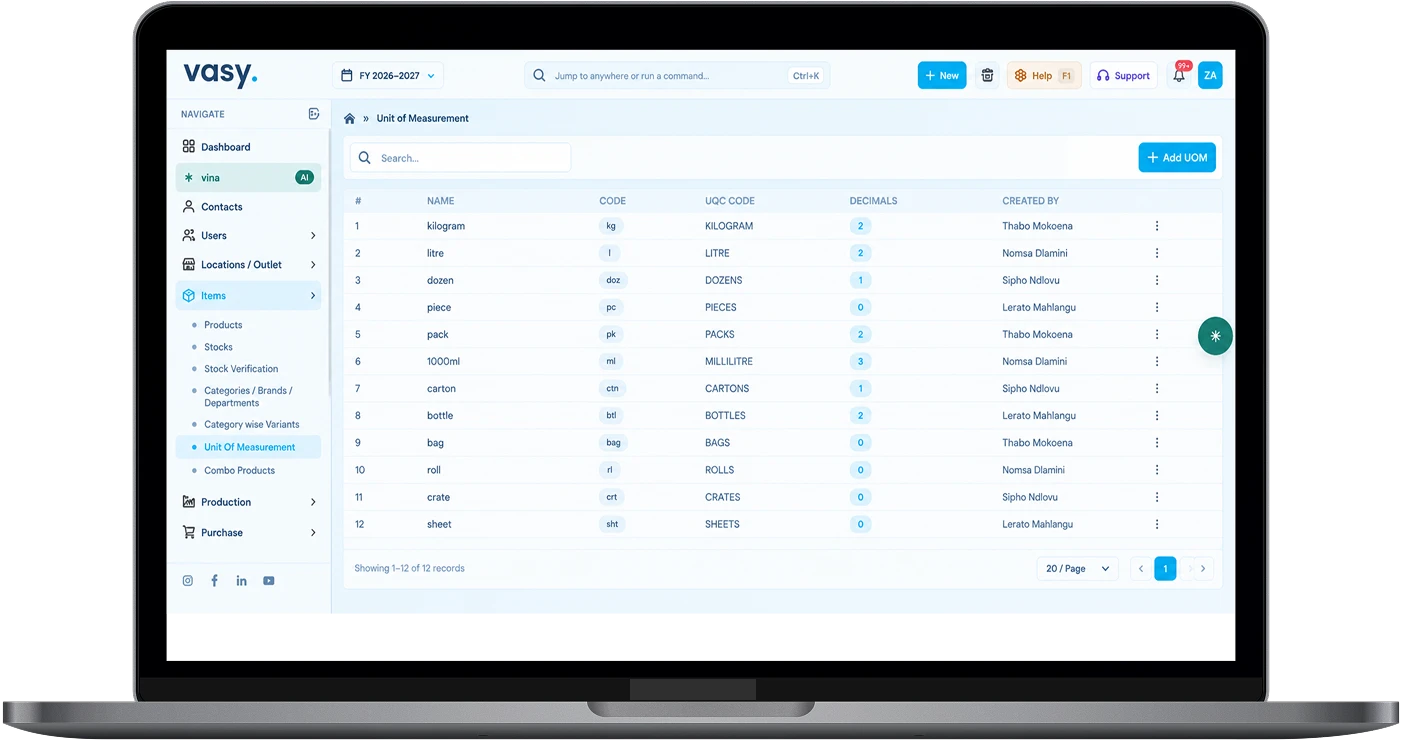Open row actions menu for dozen

1157,280
